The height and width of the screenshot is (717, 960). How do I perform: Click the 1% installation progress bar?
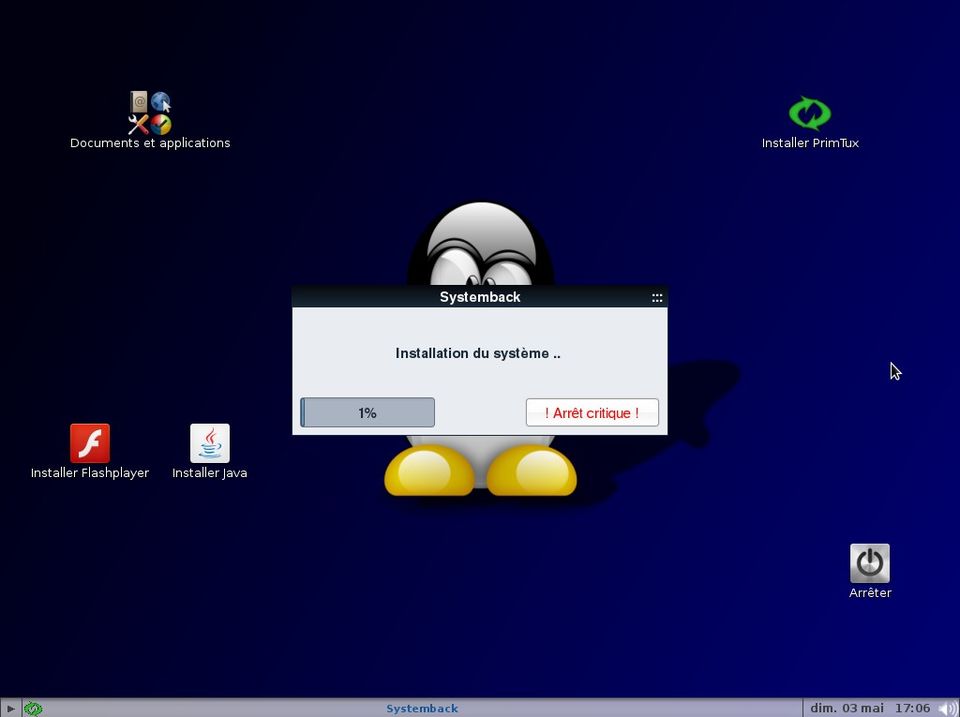367,412
